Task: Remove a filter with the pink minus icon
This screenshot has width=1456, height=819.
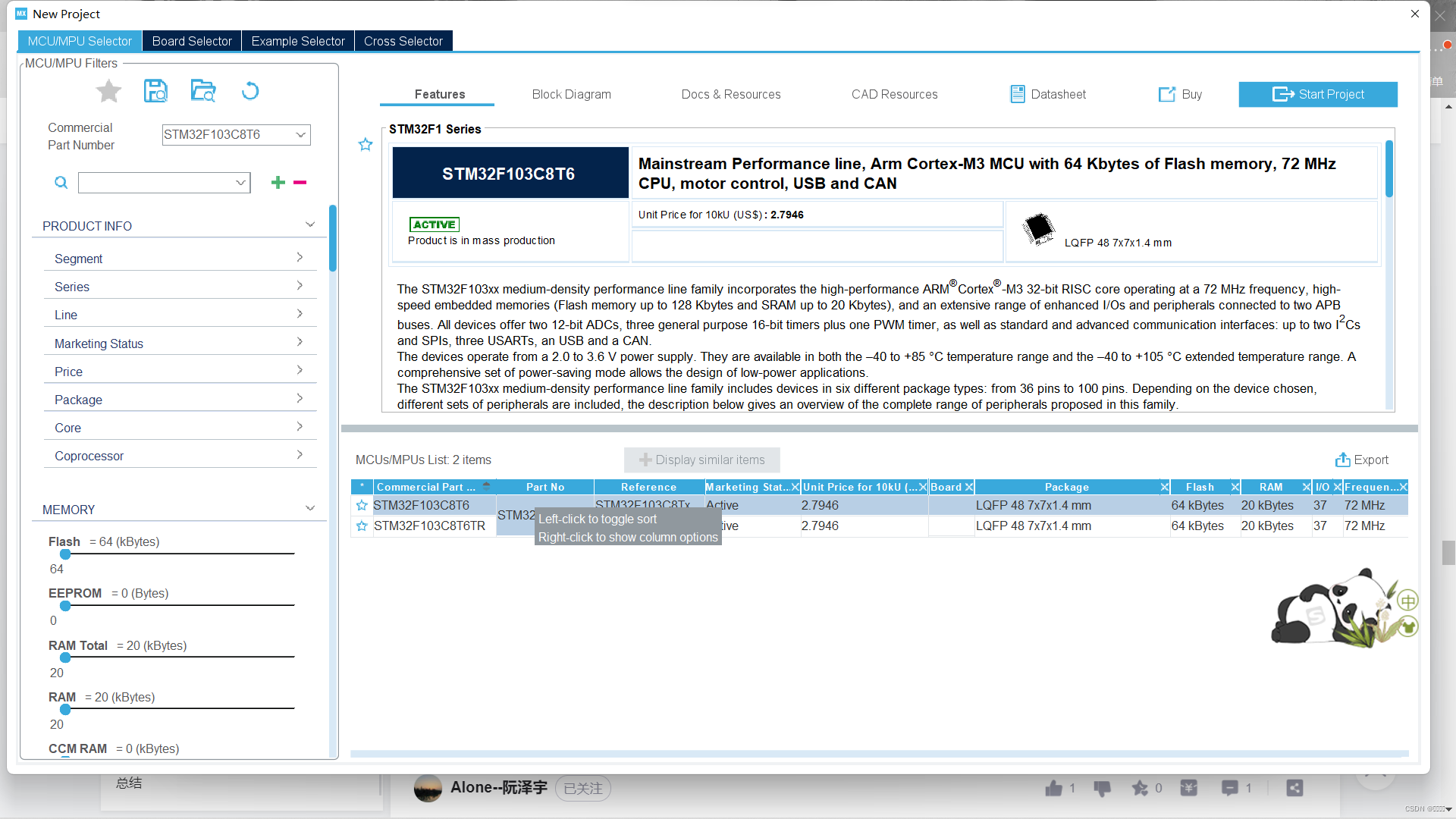Action: pos(300,183)
